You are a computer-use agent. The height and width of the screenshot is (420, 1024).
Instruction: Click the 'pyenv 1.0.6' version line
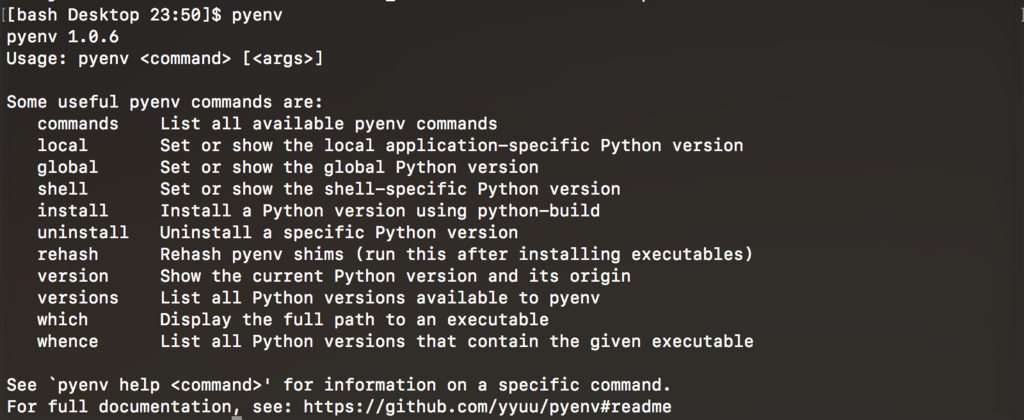[63, 37]
